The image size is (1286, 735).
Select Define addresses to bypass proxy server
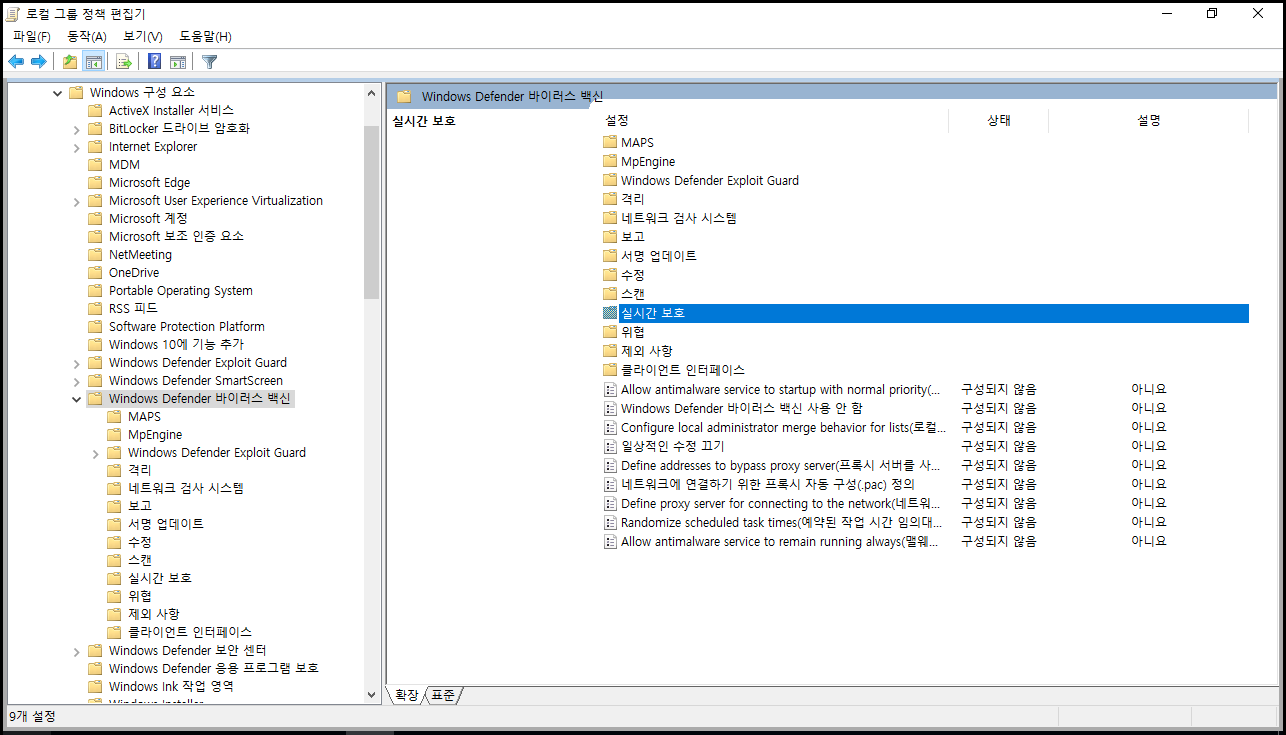coord(780,465)
